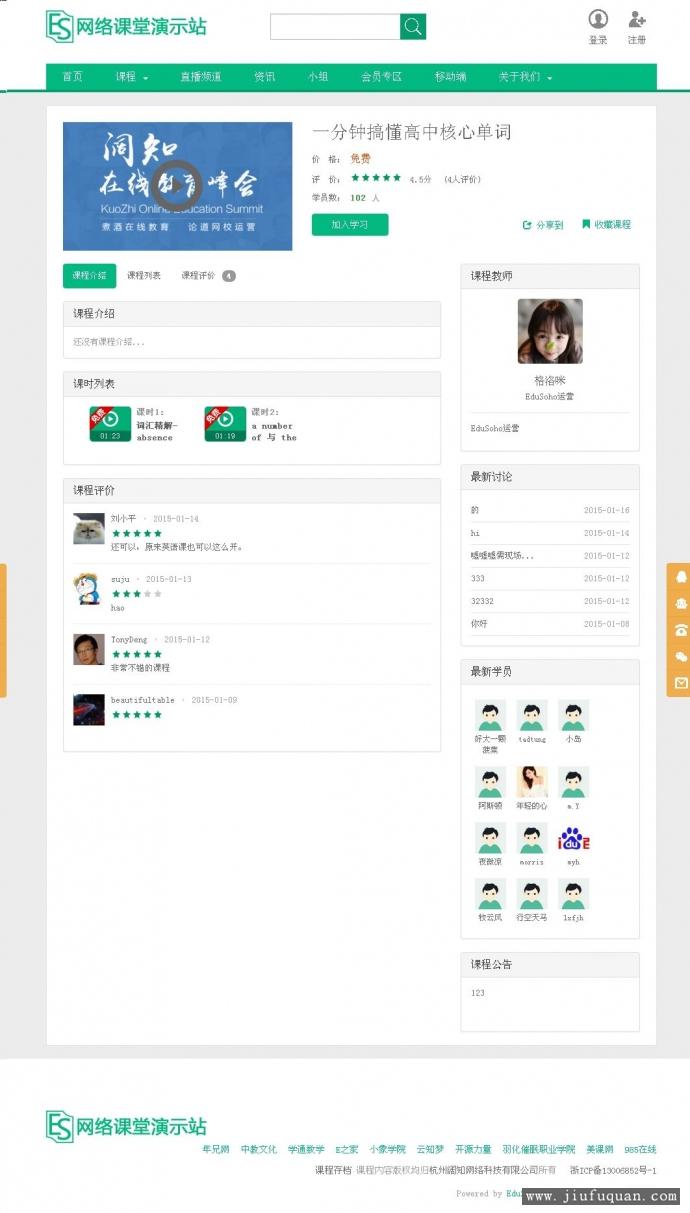
Task: Click the footer logo 网络课堂演示站
Action: click(x=126, y=1126)
